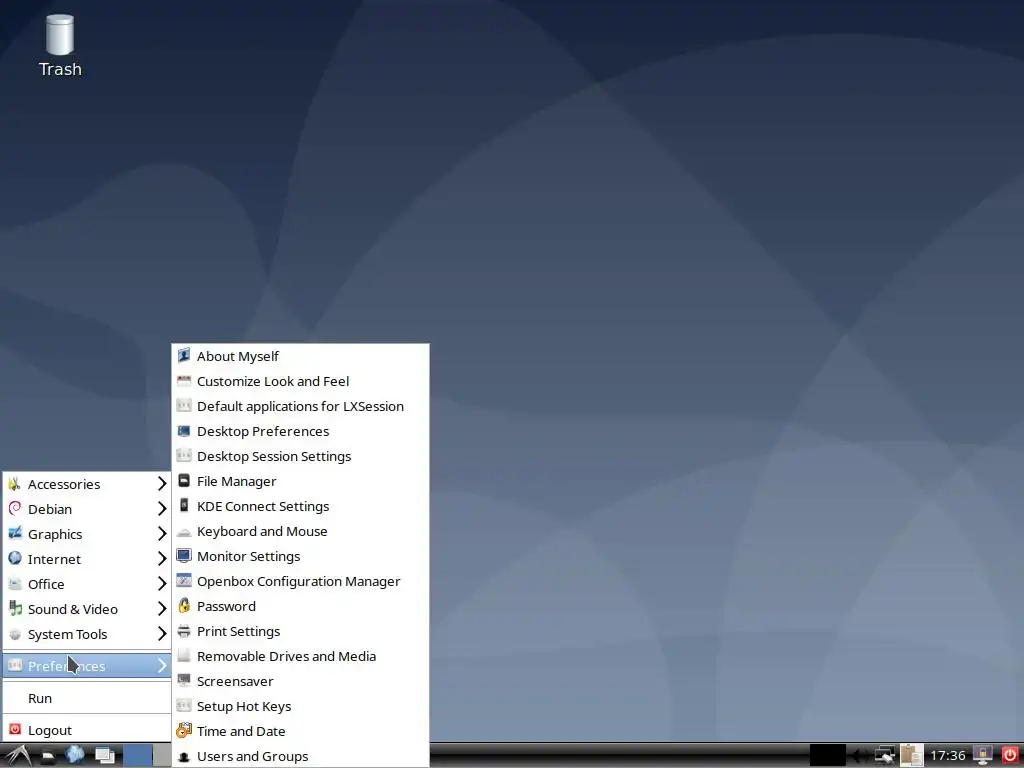Expand the System Tools submenu arrow
The image size is (1024, 768).
[x=162, y=633]
